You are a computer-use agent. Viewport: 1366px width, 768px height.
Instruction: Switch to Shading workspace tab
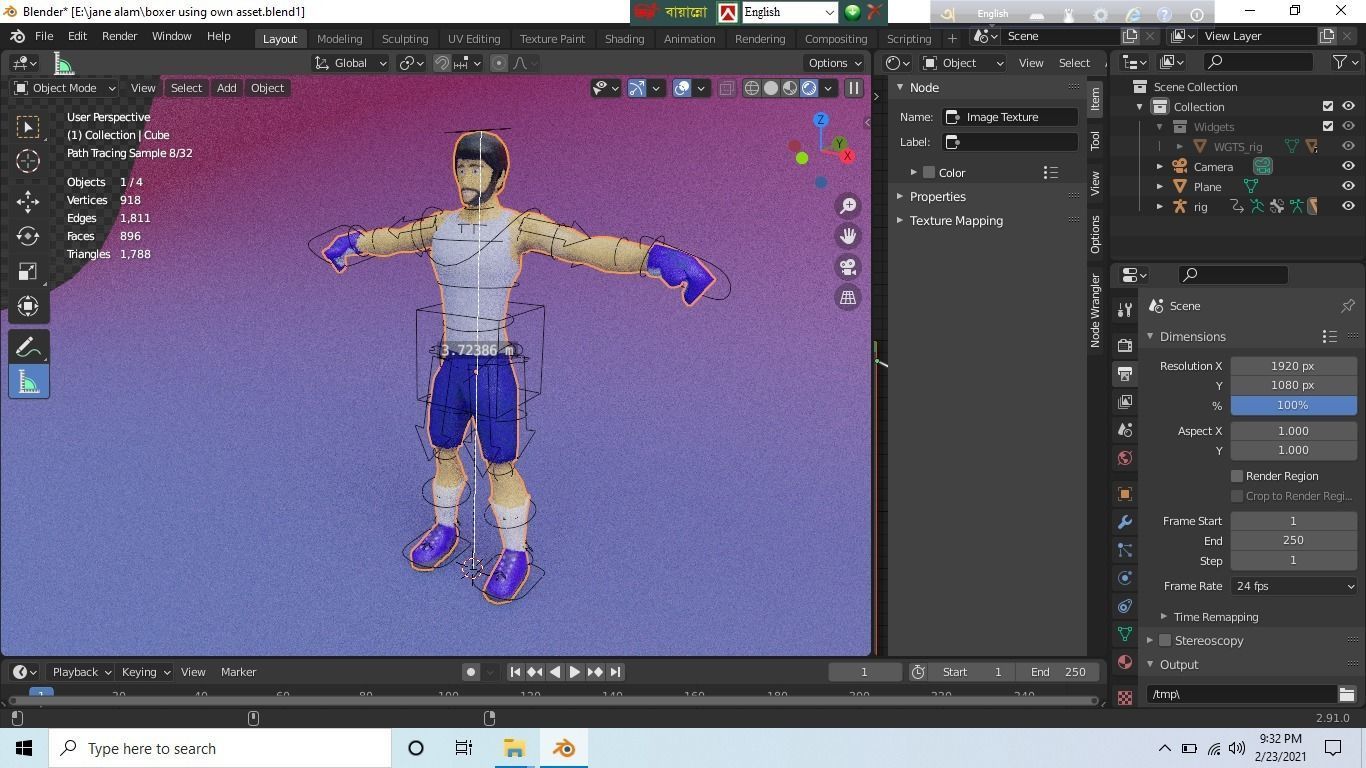[x=624, y=38]
